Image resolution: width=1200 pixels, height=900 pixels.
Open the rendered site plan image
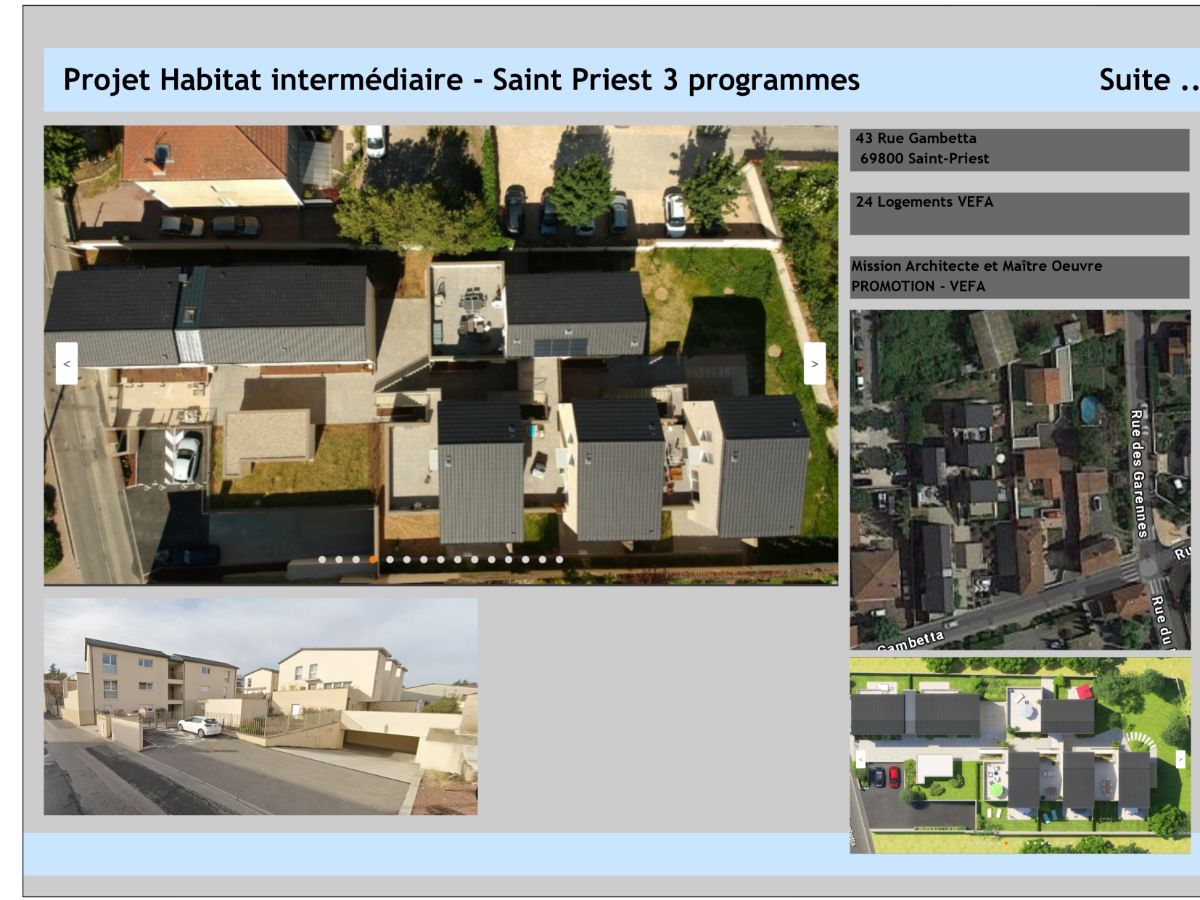[1020, 755]
